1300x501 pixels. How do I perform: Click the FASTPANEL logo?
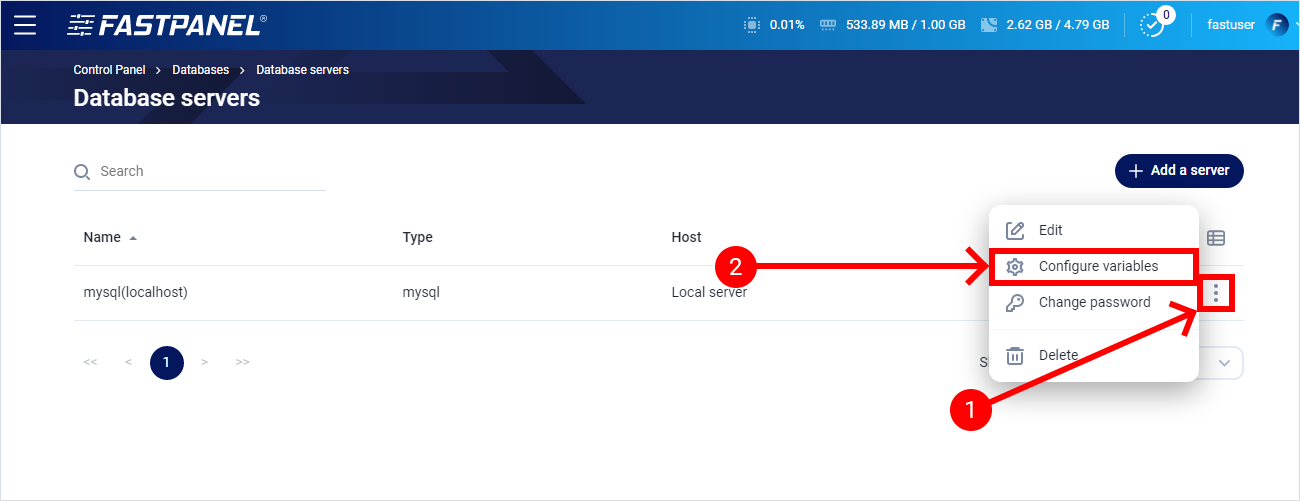click(x=167, y=25)
